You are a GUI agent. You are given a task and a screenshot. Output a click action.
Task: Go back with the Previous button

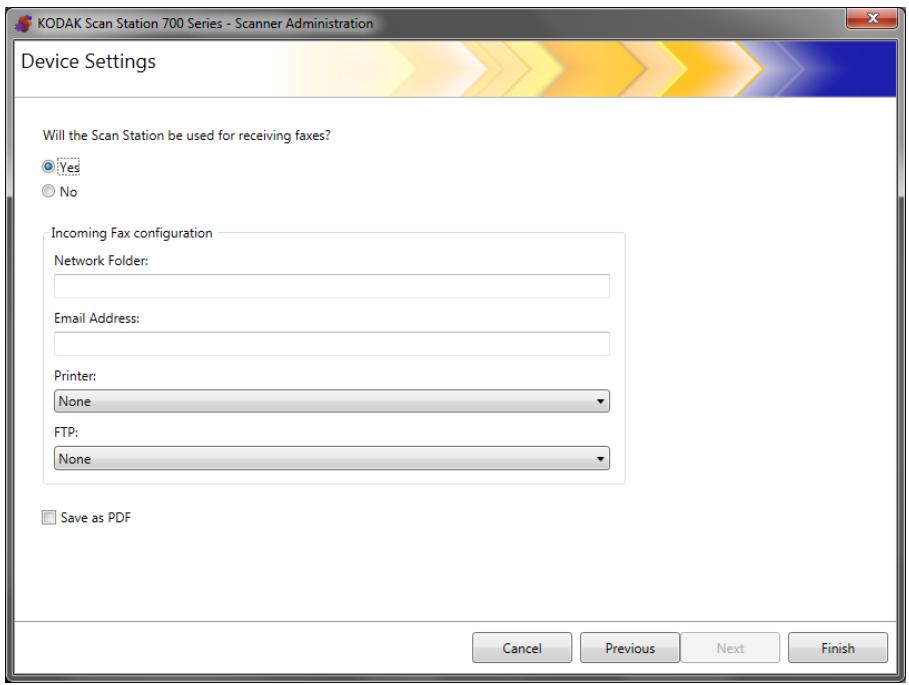coord(630,648)
